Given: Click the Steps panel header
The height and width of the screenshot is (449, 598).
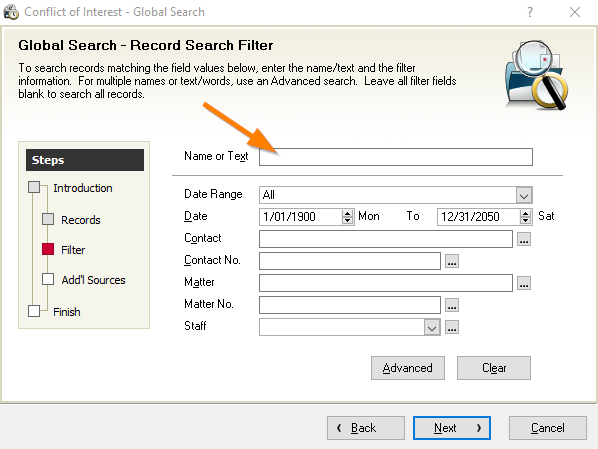Looking at the screenshot, I should (x=85, y=160).
